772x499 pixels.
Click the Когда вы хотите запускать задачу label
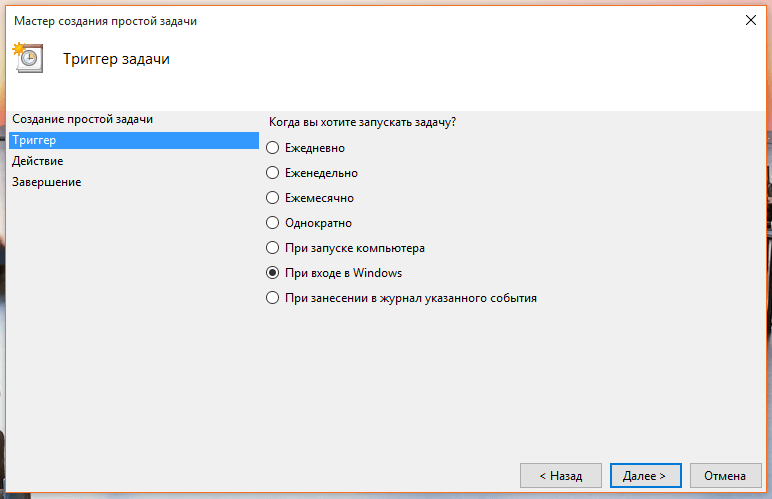coord(362,122)
